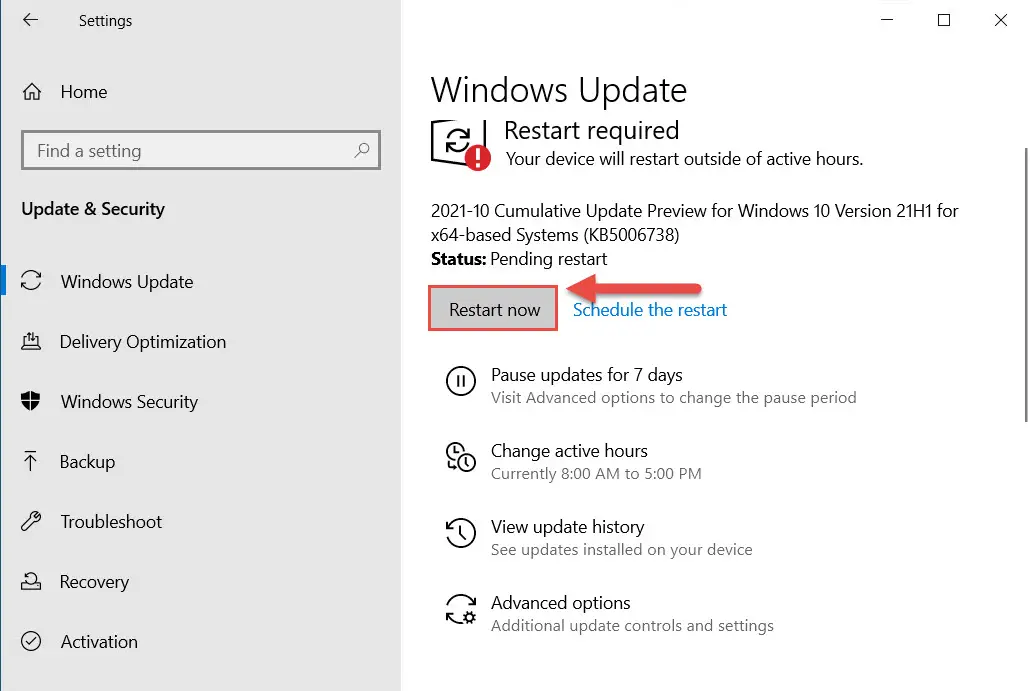Click the 'Restart required' heading
This screenshot has height=691, width=1030.
point(591,131)
